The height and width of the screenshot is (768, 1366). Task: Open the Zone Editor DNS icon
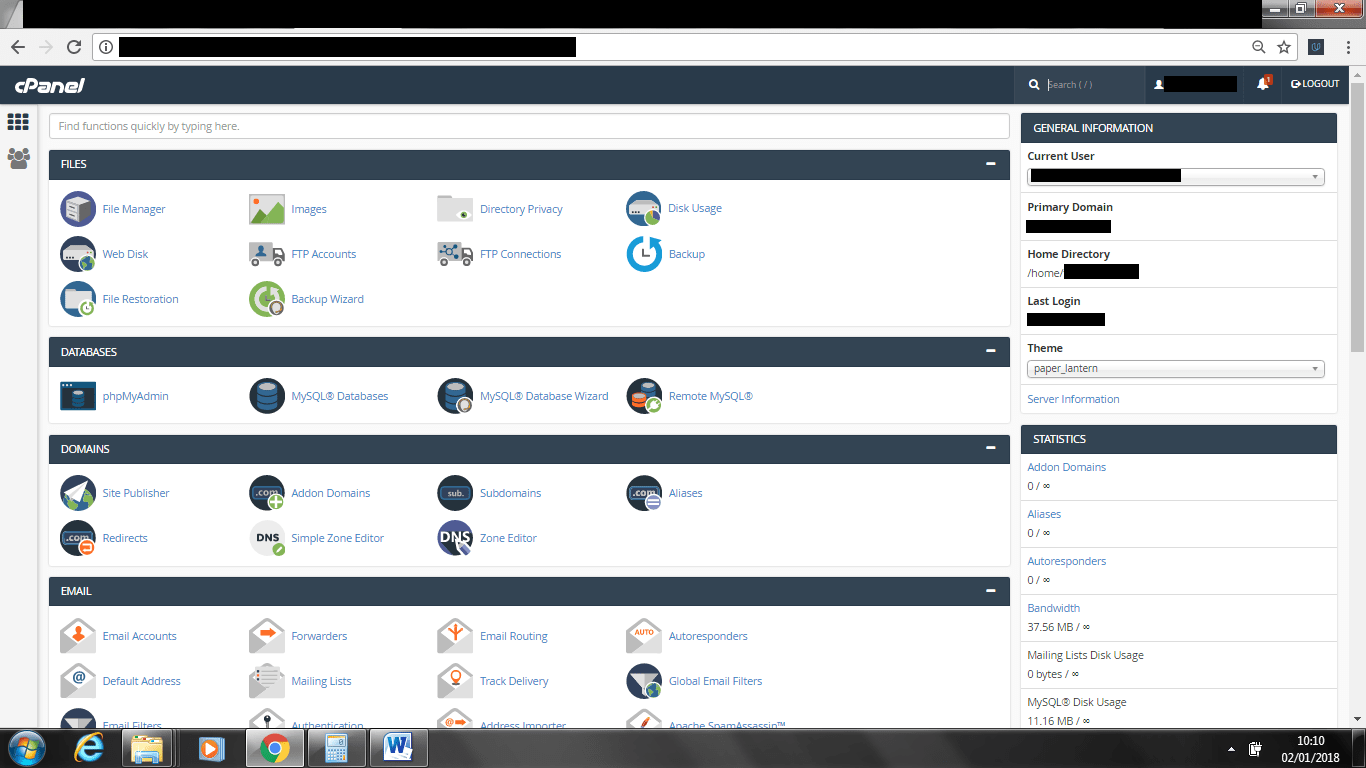click(x=455, y=538)
